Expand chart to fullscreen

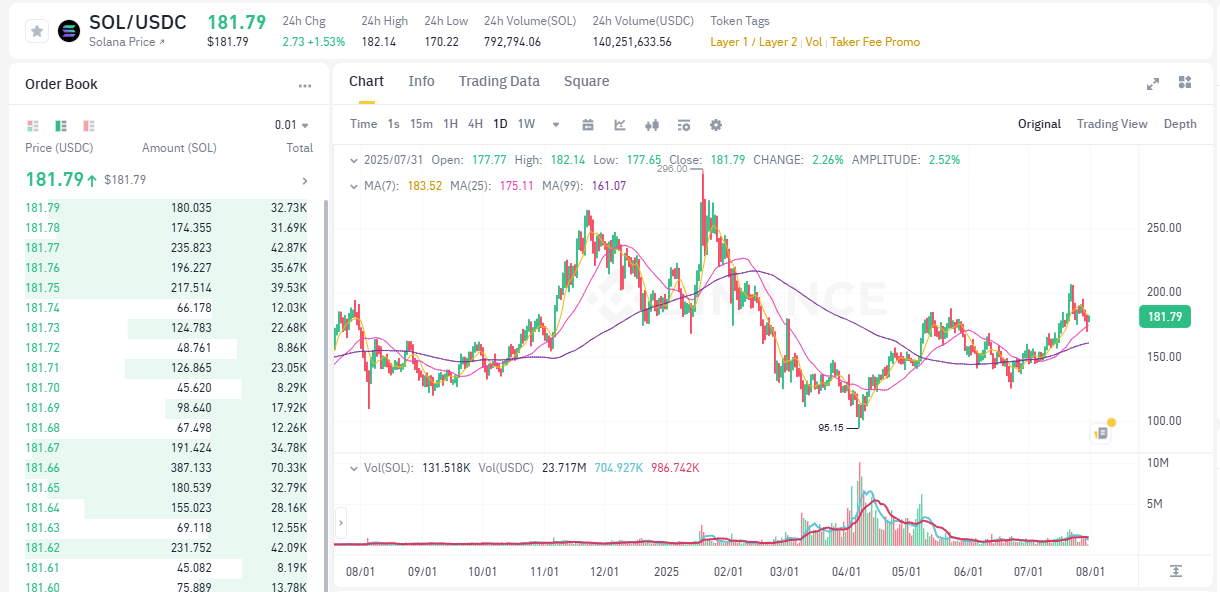point(1152,83)
